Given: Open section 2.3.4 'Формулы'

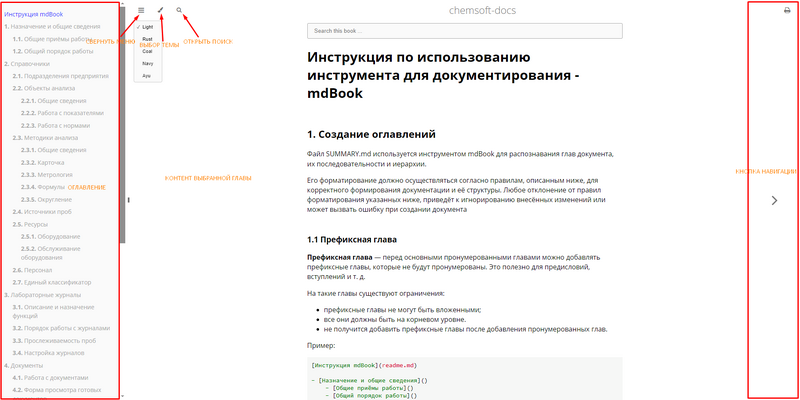Looking at the screenshot, I should (x=43, y=187).
